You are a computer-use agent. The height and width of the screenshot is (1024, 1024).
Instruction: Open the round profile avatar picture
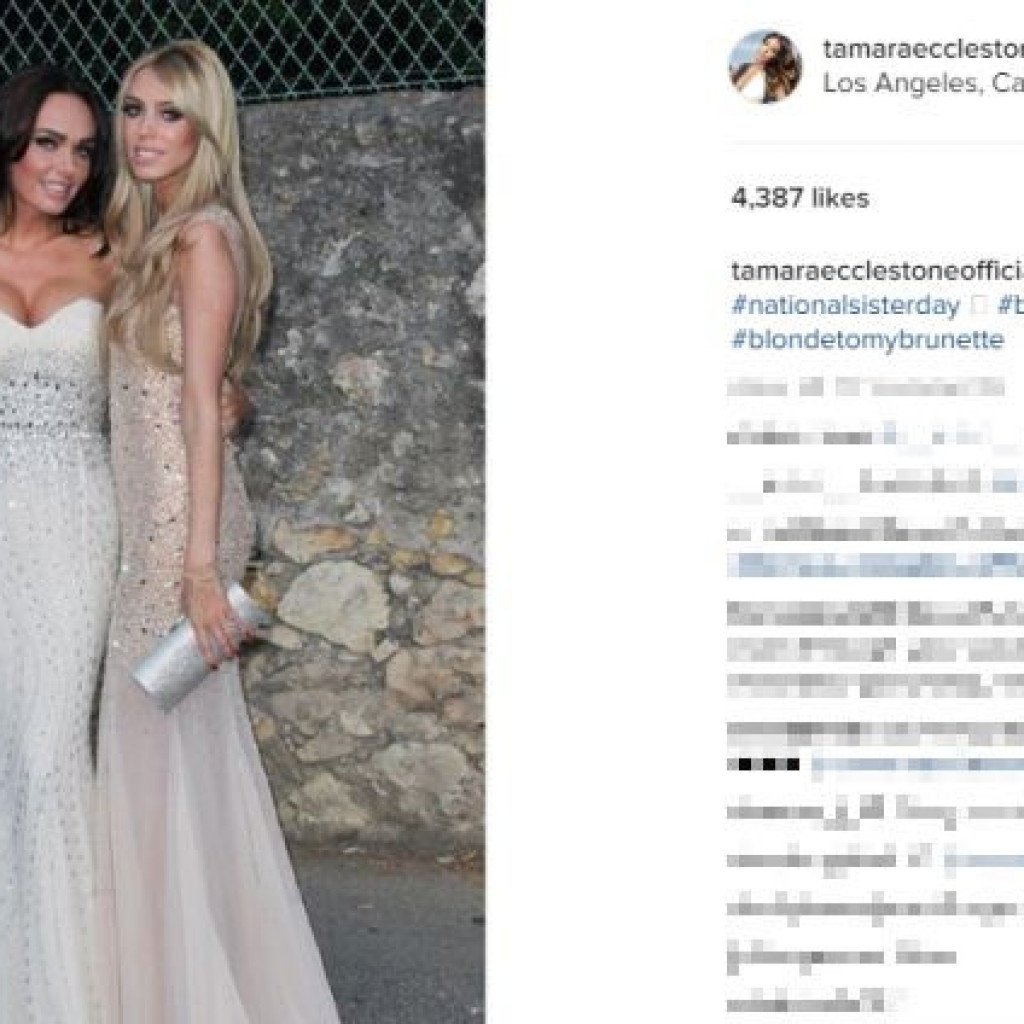click(765, 67)
